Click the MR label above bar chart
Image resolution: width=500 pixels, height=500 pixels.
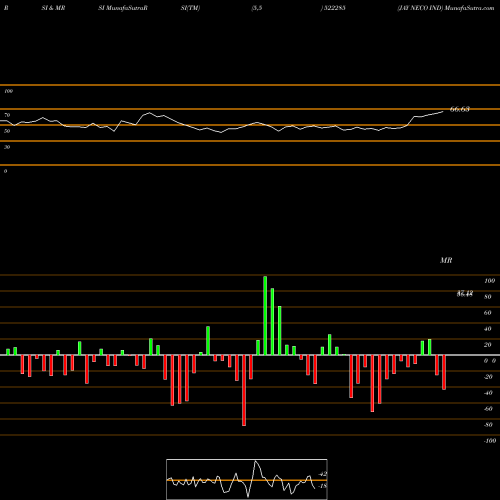coord(446,260)
